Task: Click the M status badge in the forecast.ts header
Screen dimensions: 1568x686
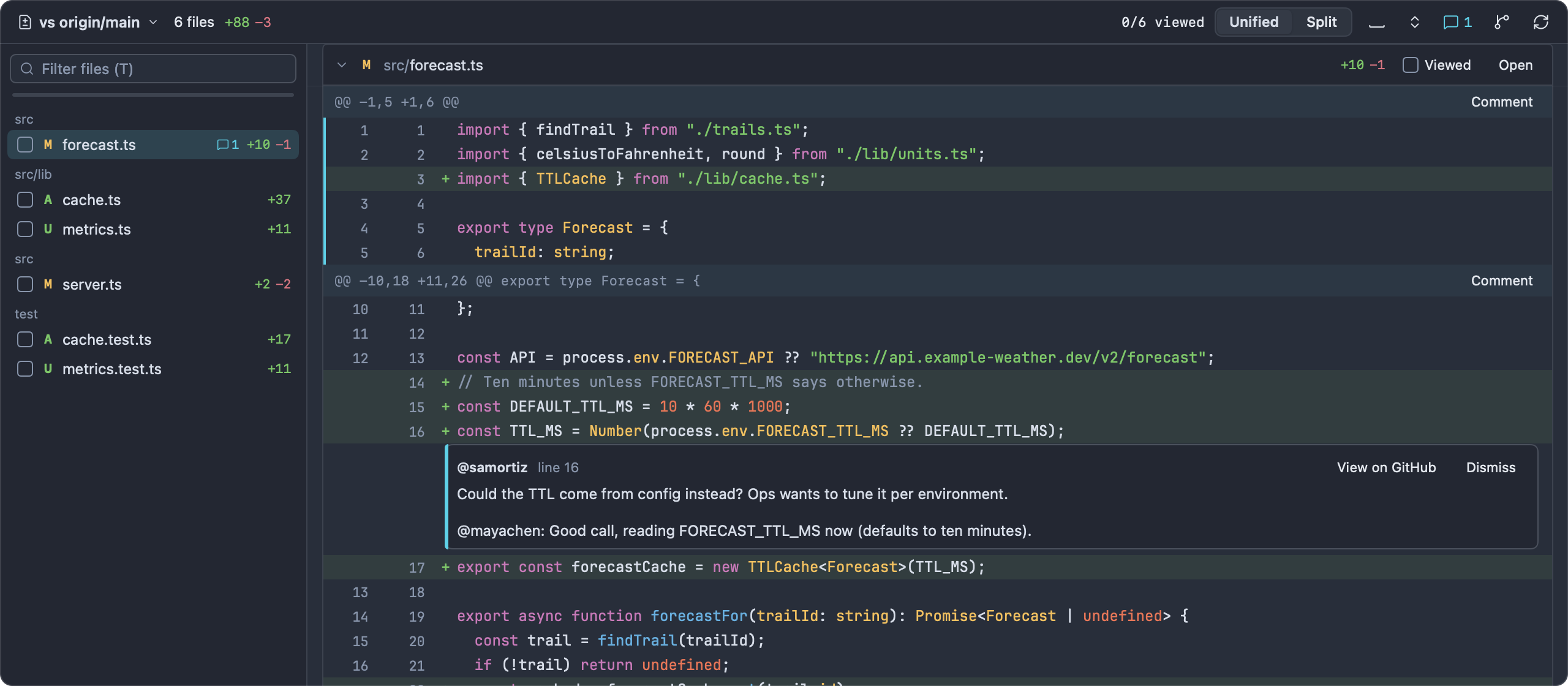Action: 366,65
